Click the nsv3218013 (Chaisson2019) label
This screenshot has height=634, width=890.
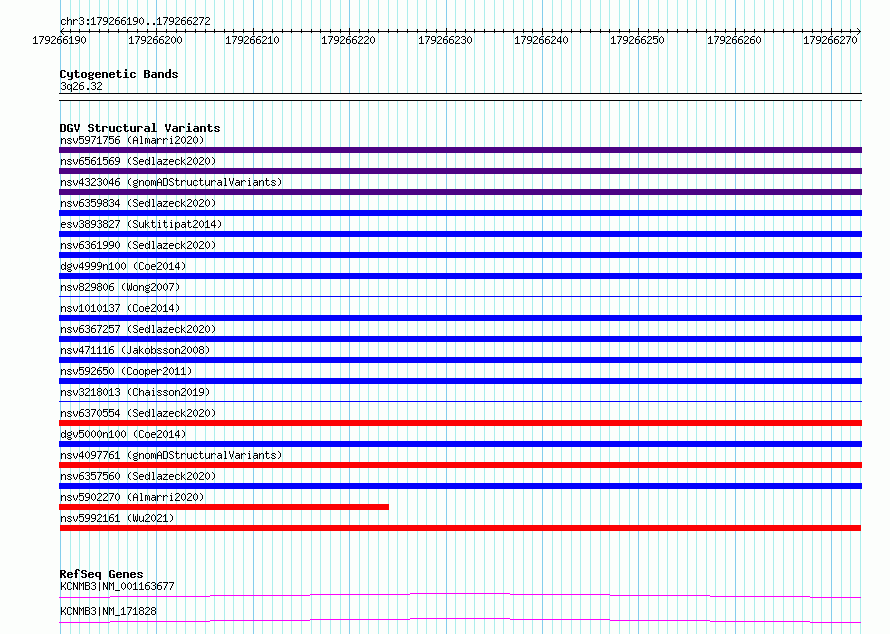(135, 392)
